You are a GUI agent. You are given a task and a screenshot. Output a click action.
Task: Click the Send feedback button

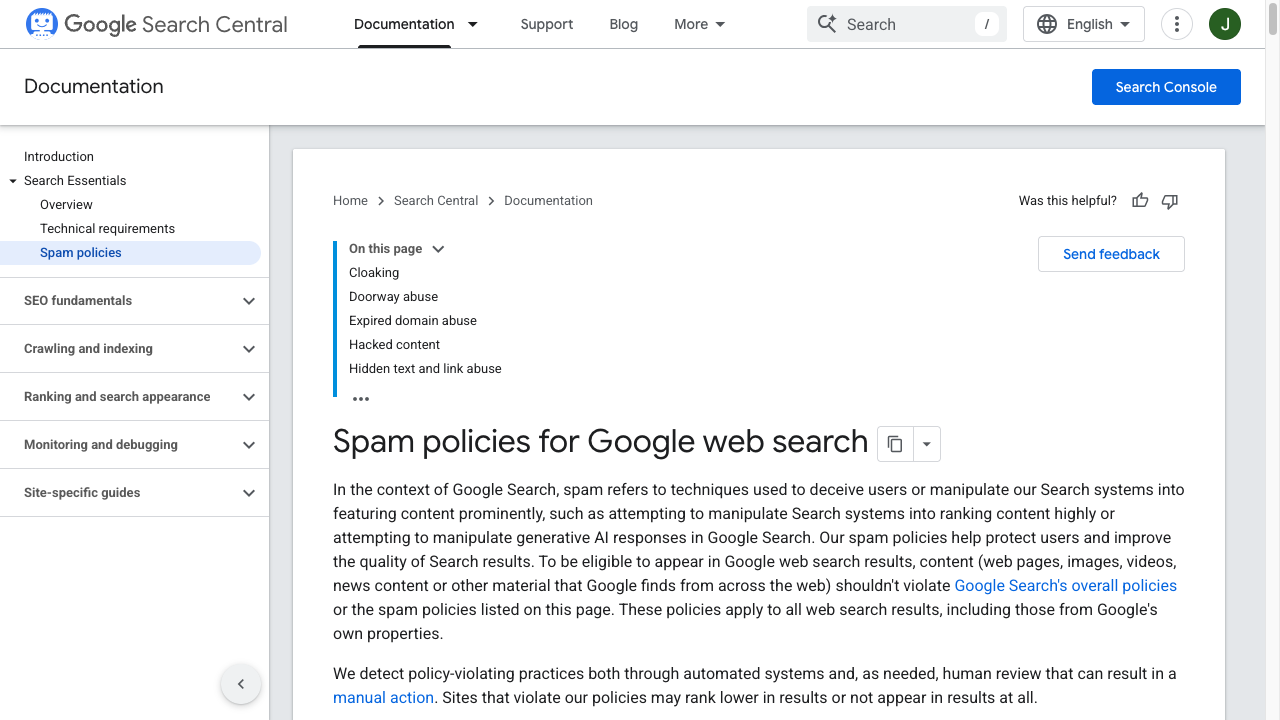(1111, 254)
